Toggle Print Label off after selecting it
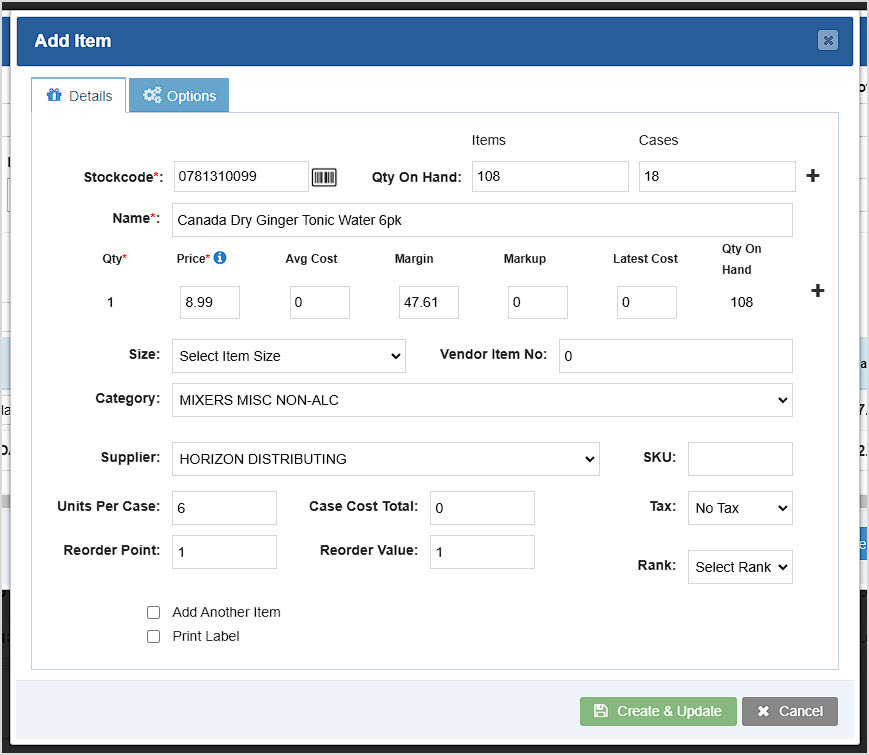This screenshot has width=869, height=755. [153, 636]
